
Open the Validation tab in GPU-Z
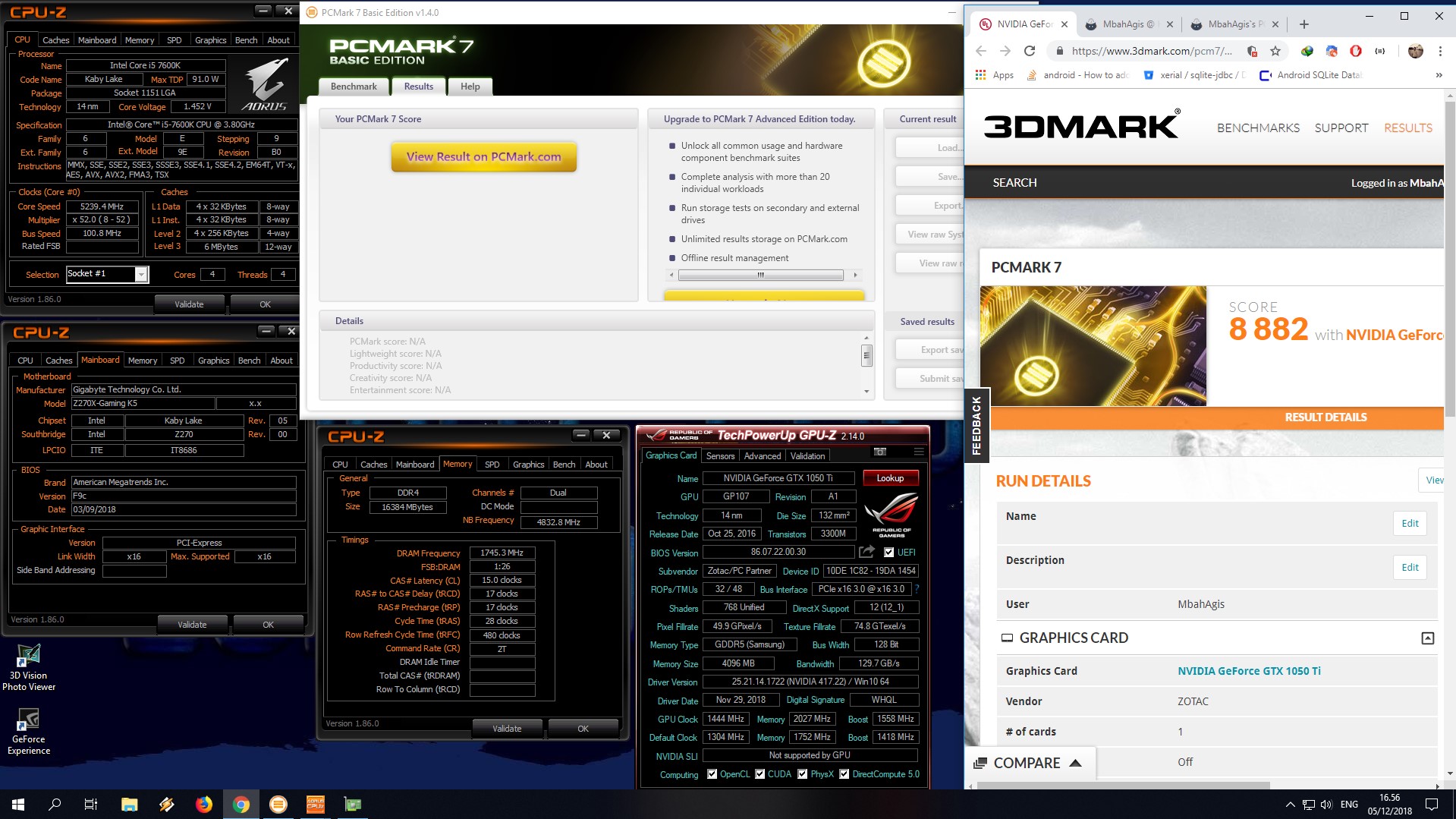[x=807, y=455]
